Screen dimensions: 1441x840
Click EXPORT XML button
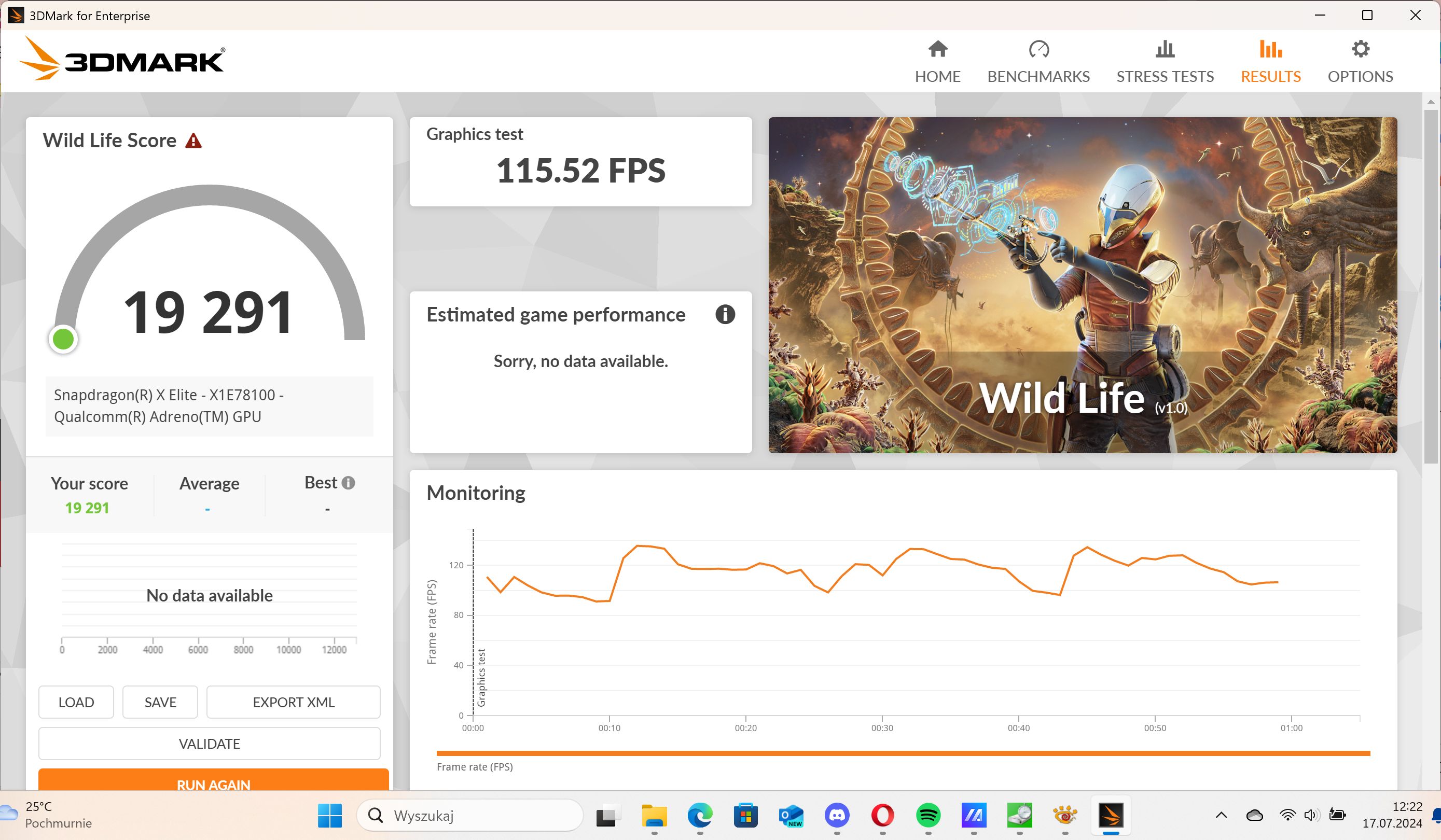click(x=294, y=702)
